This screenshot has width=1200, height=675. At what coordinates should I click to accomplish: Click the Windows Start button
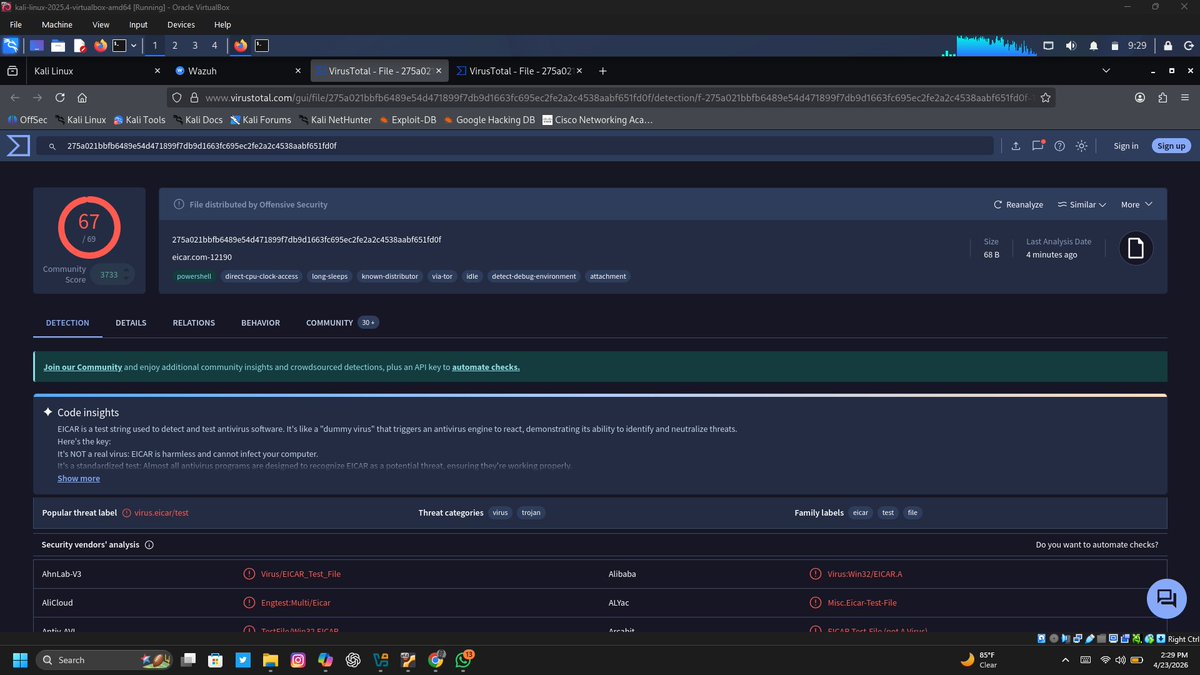tap(18, 660)
